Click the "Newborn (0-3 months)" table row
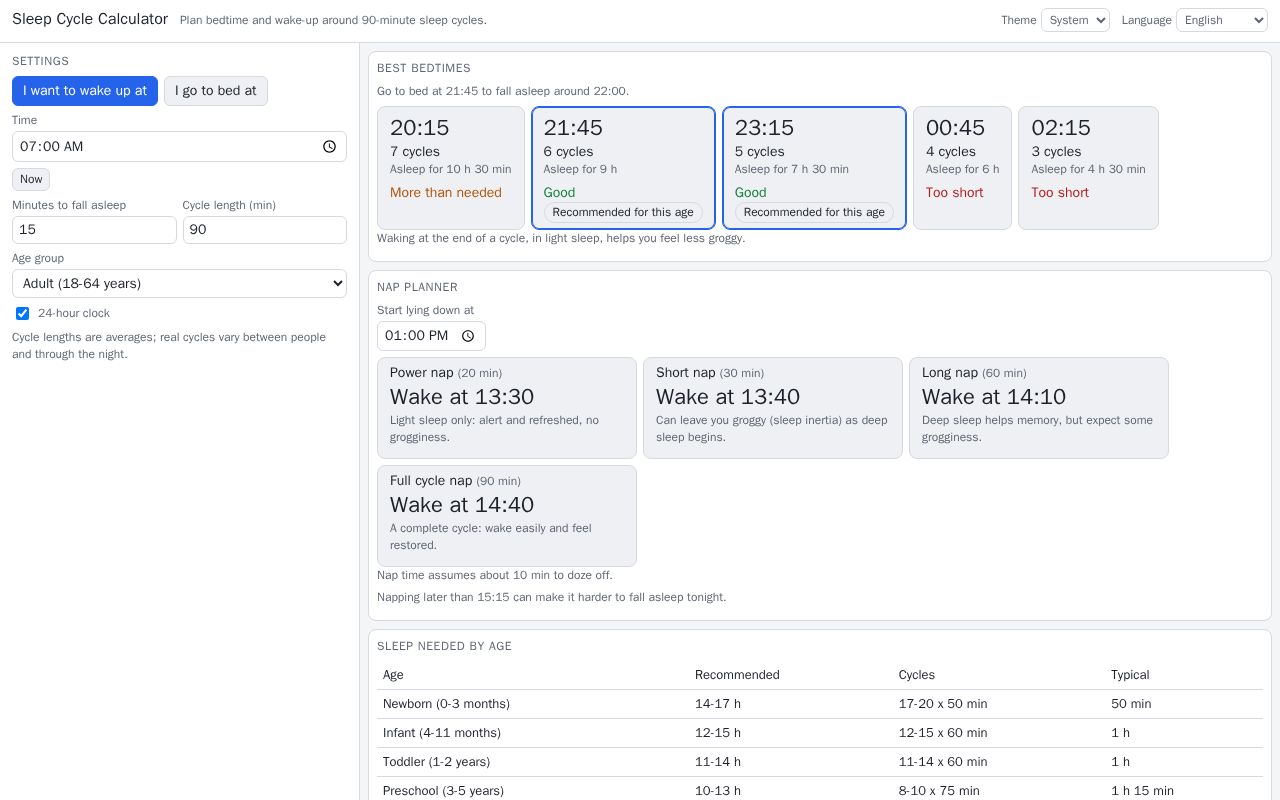1280x800 pixels. pos(820,704)
